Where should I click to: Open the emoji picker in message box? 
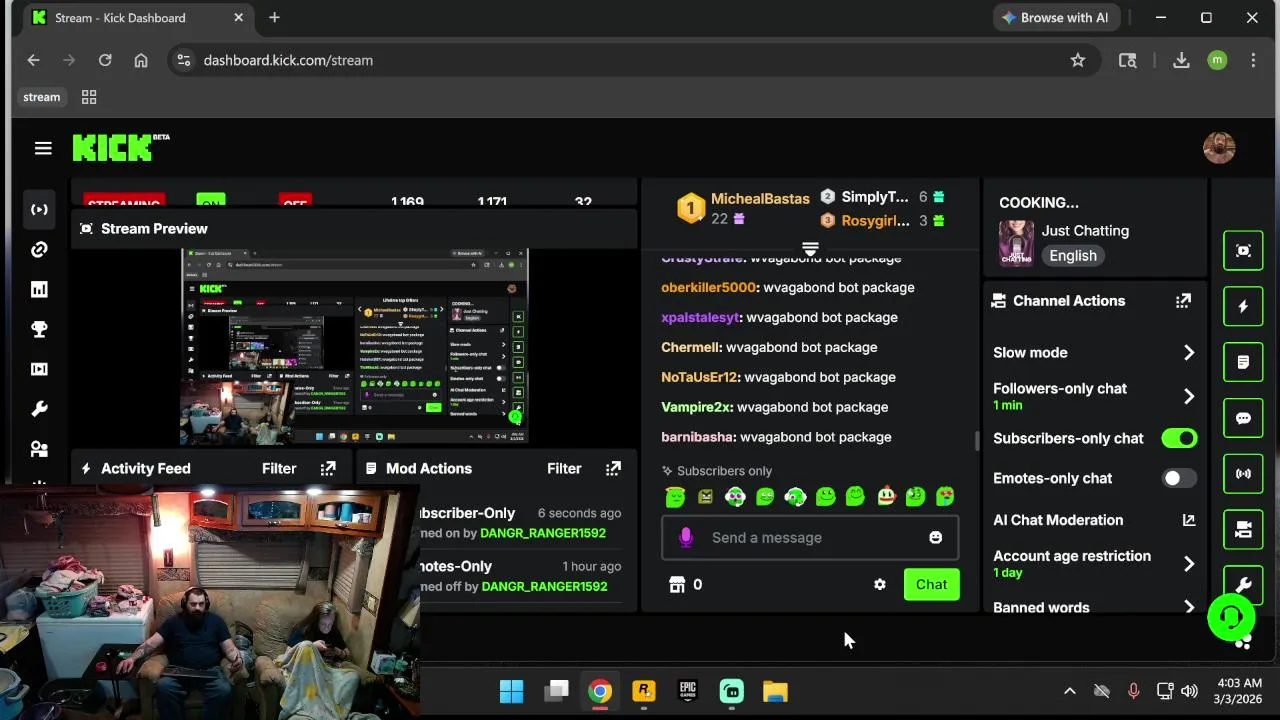(x=935, y=538)
